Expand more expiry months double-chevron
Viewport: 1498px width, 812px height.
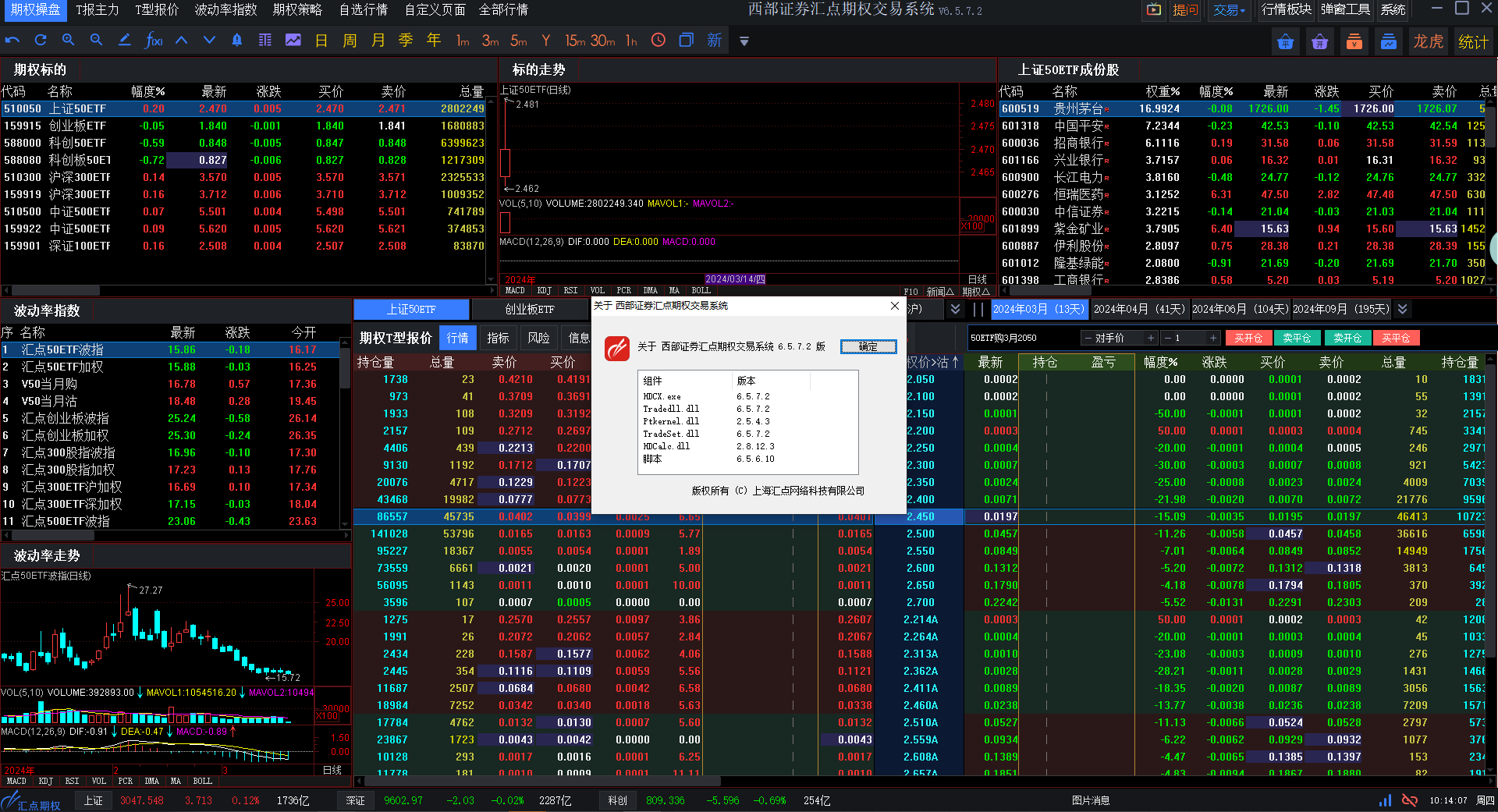(x=1402, y=309)
